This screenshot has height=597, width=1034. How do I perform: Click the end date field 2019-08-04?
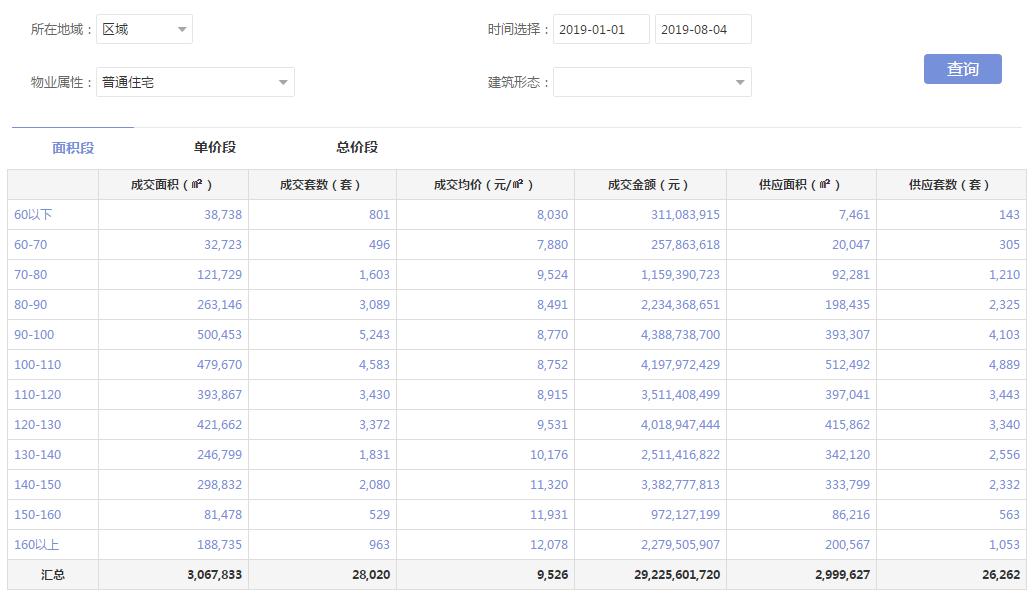(x=702, y=30)
